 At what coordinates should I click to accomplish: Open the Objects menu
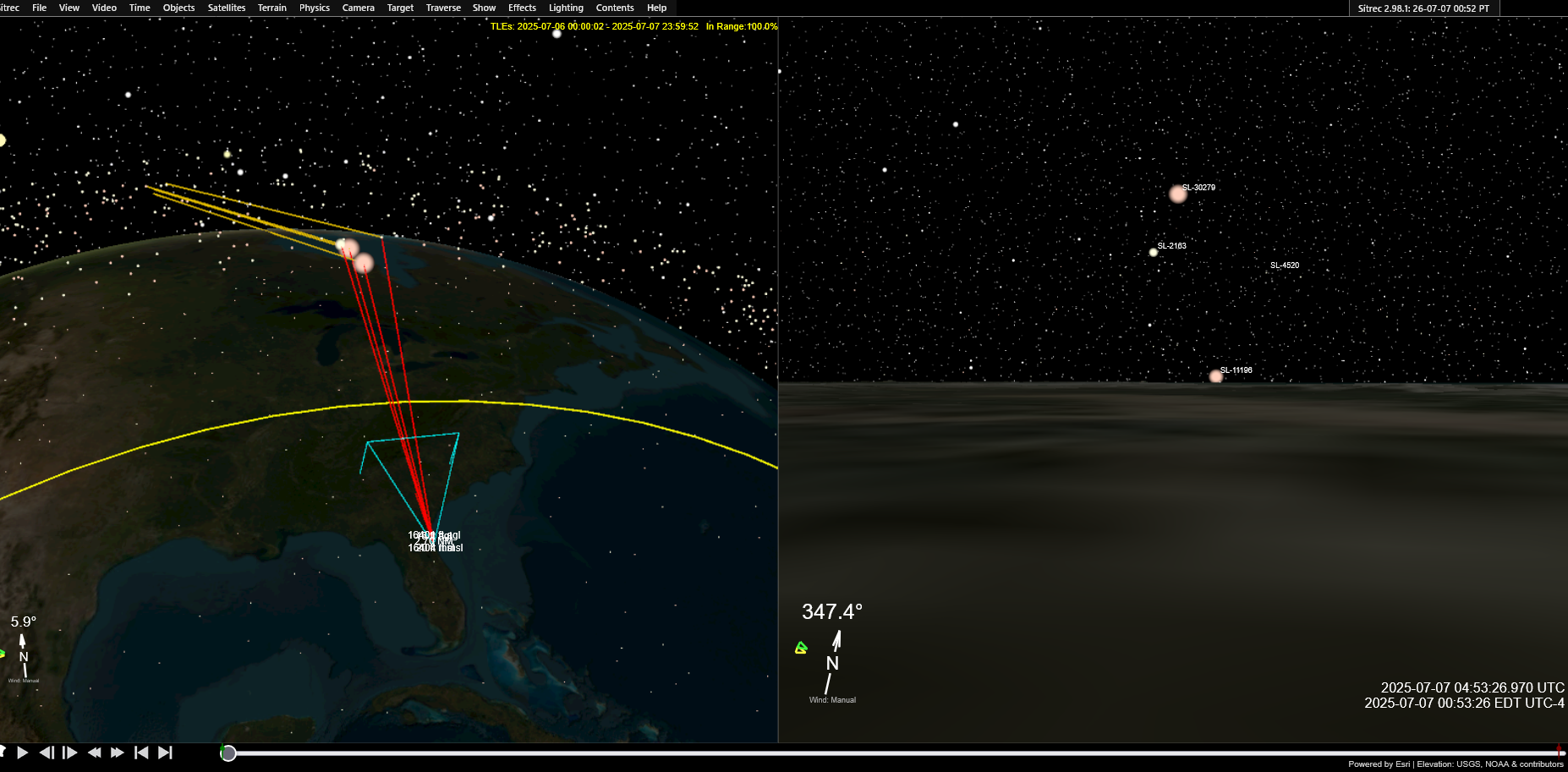coord(178,8)
